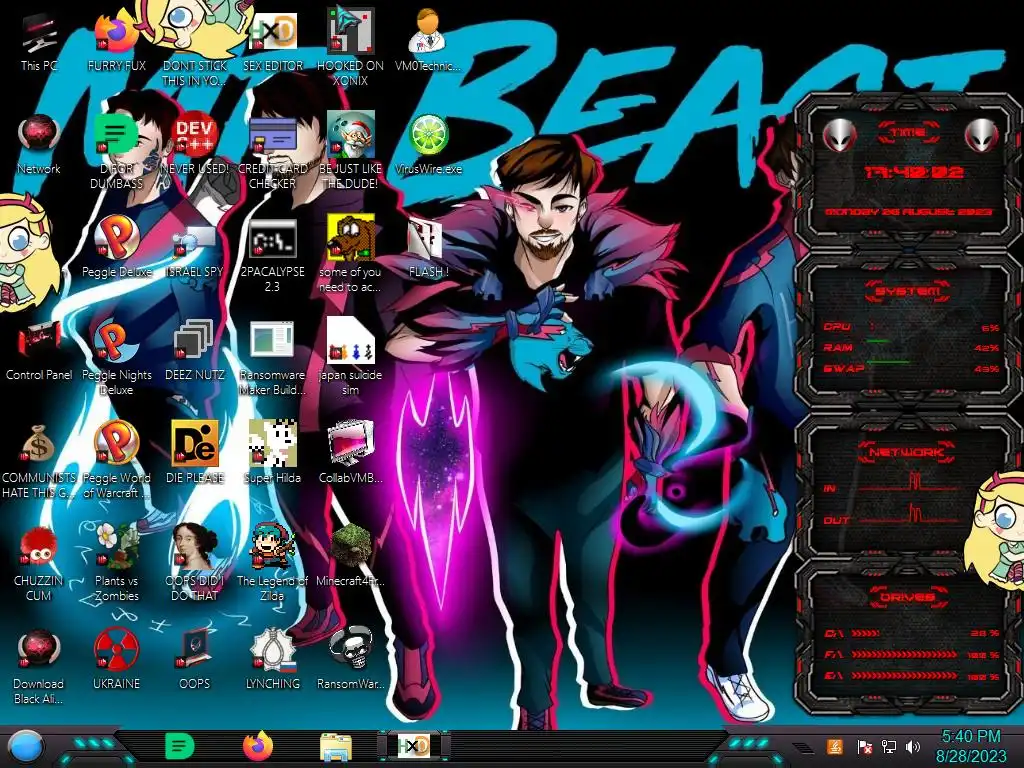Open the RansomWar skull icon
This screenshot has height=768, width=1024.
[x=350, y=660]
